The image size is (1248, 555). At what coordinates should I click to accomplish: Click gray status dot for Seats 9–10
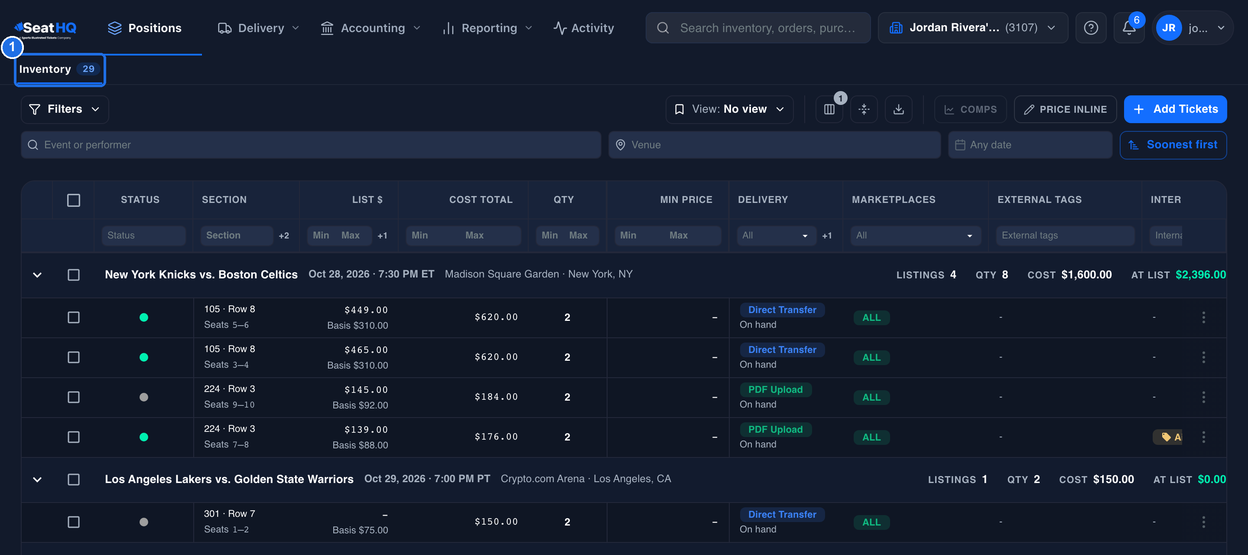(x=144, y=397)
